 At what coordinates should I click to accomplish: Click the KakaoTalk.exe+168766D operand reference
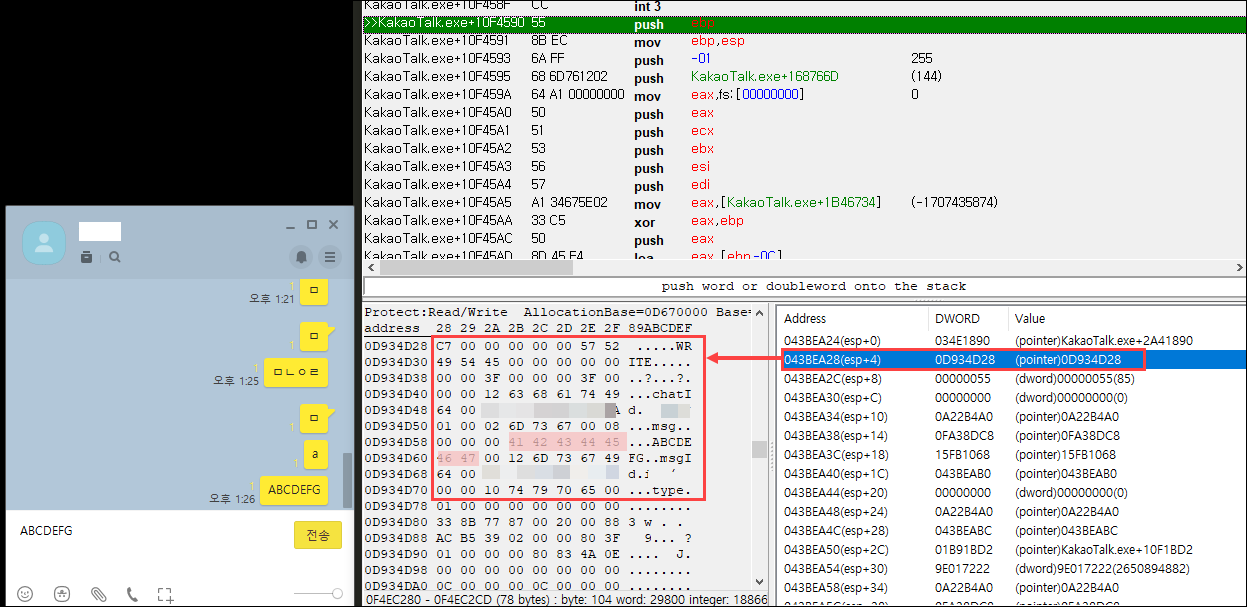click(765, 77)
